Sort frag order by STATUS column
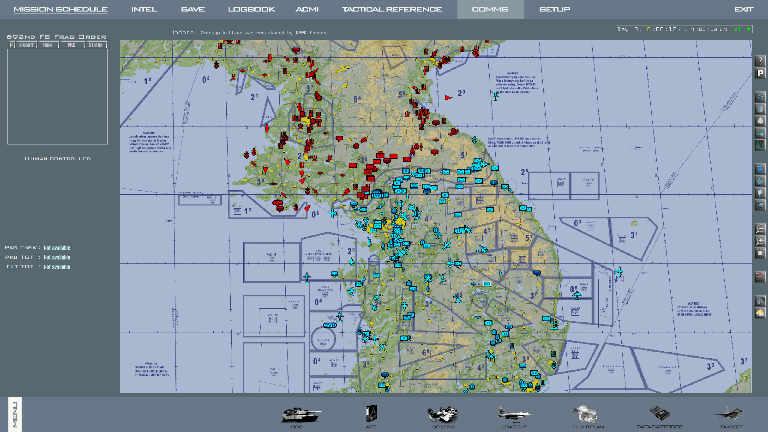This screenshot has width=768, height=432. 96,45
